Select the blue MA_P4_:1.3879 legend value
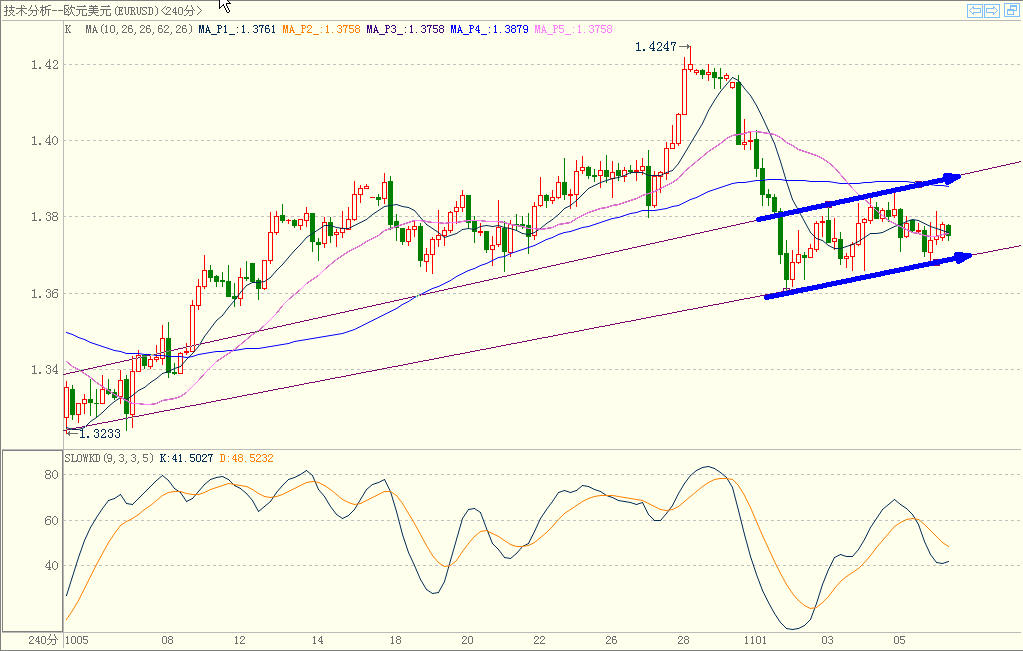The width and height of the screenshot is (1023, 651). click(x=489, y=29)
